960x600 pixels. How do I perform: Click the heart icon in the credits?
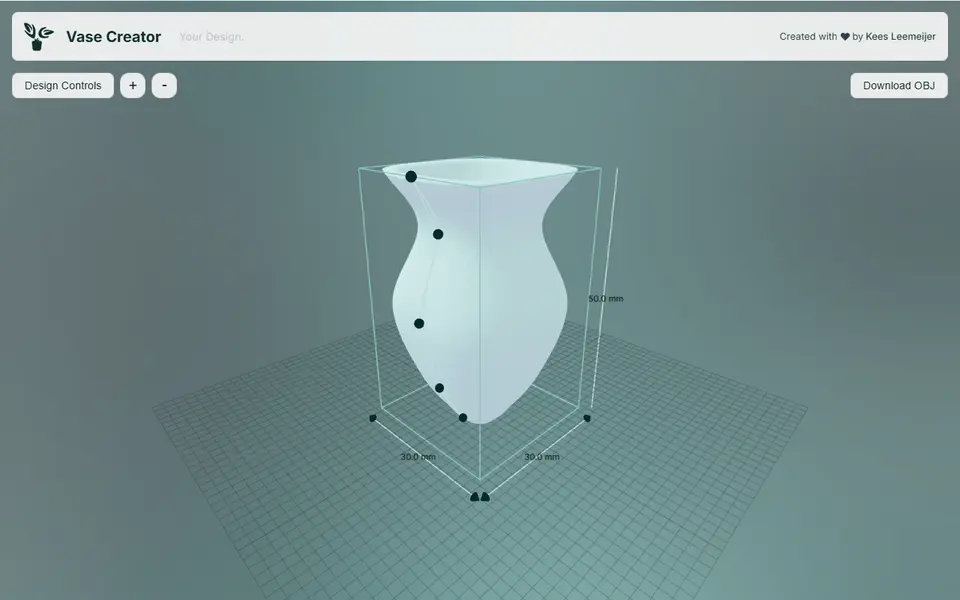point(845,37)
